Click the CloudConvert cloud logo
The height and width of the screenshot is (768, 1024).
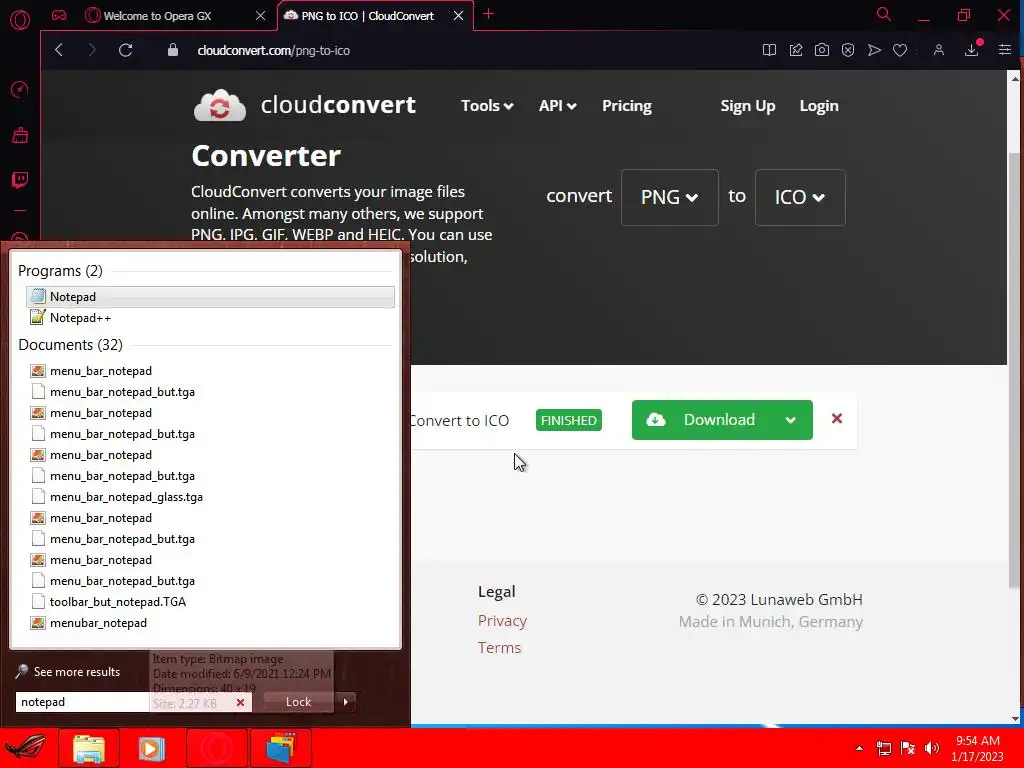coord(220,105)
